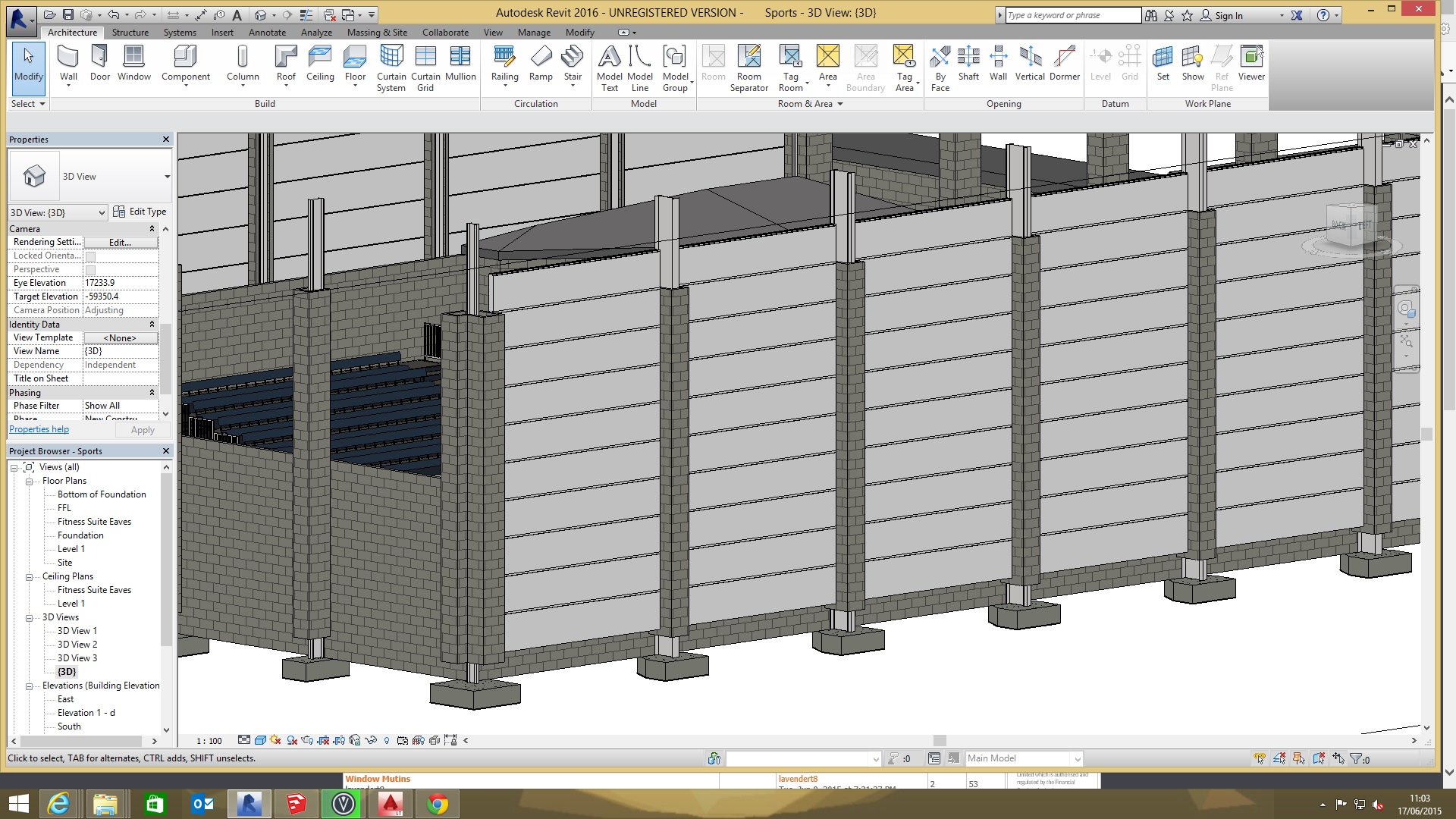Open the 3D View type selector dropdown
The height and width of the screenshot is (819, 1456).
pyautogui.click(x=167, y=177)
